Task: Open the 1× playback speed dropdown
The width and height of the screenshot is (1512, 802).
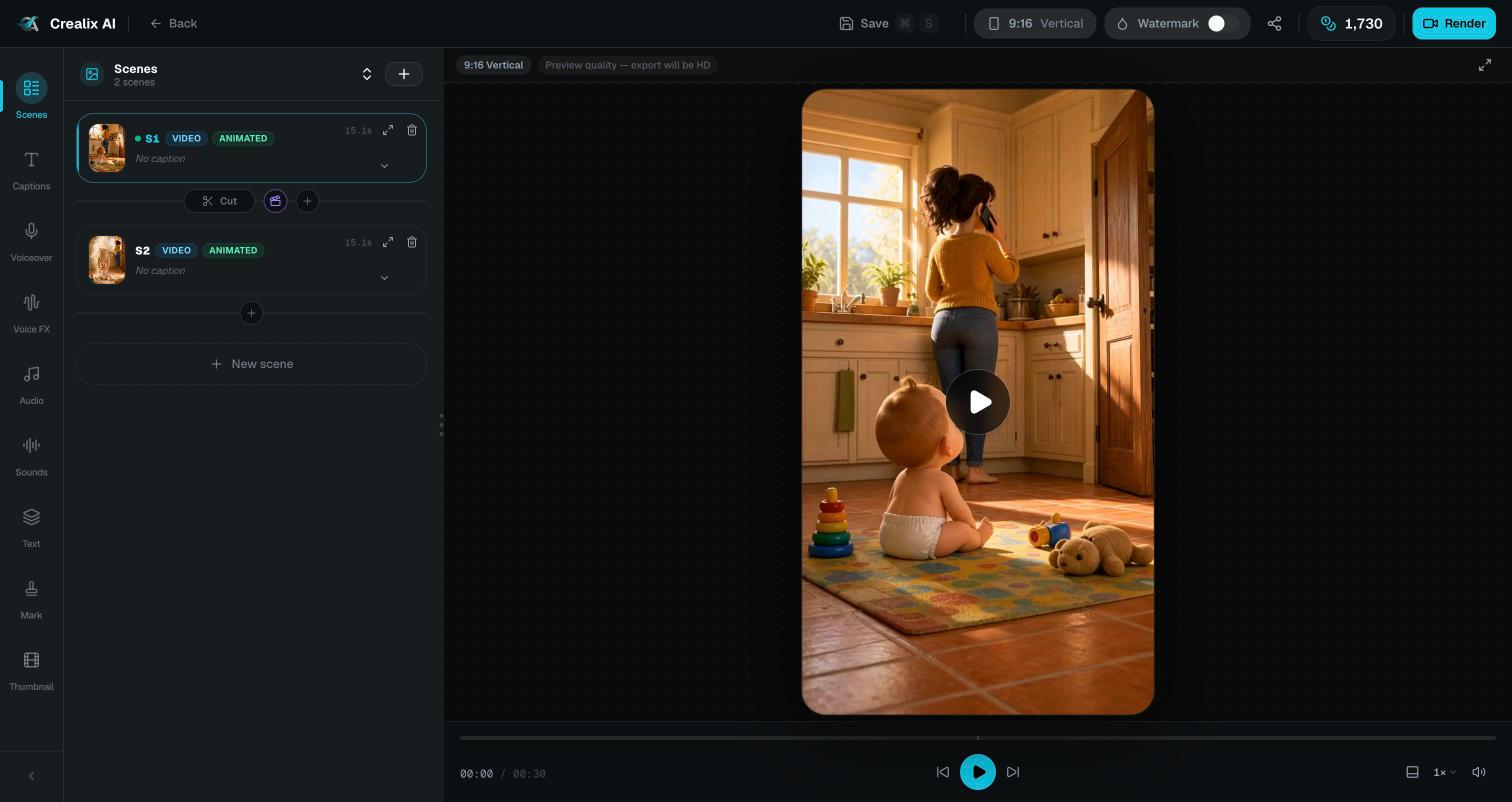Action: coord(1444,772)
